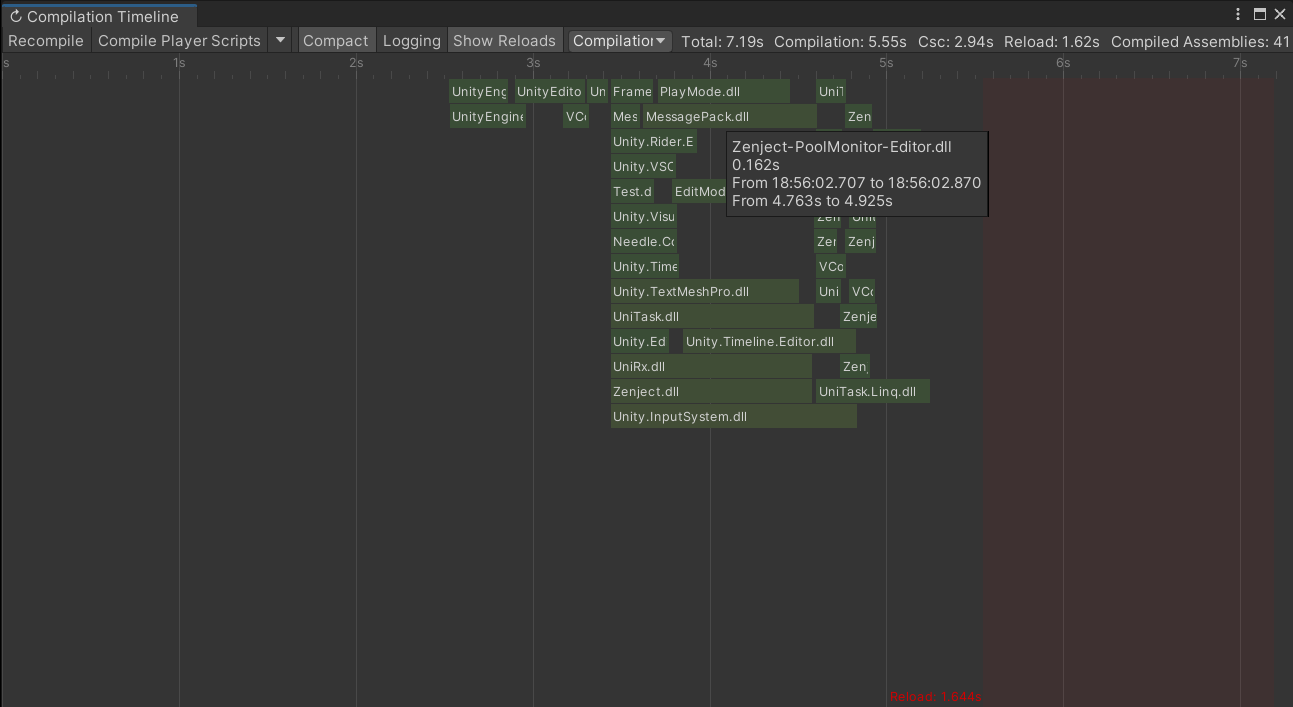Screen dimensions: 1293x707
Task: Close the Compilation Timeline window
Action: click(1280, 15)
